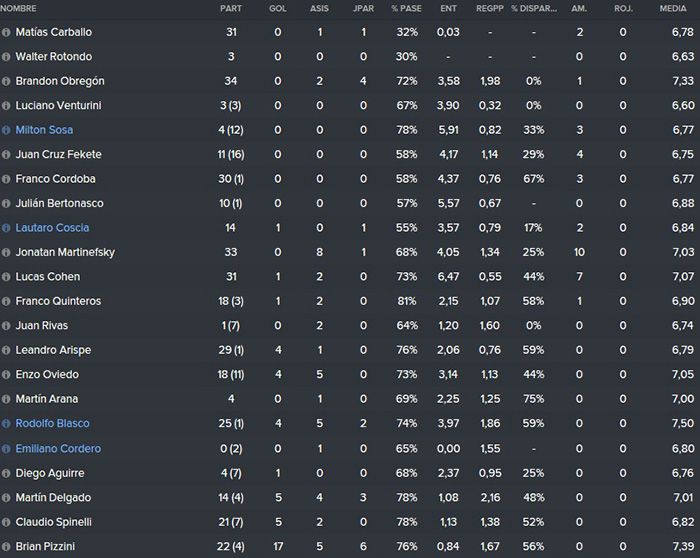Sort by % PASE column header
The image size is (700, 558).
click(x=406, y=8)
